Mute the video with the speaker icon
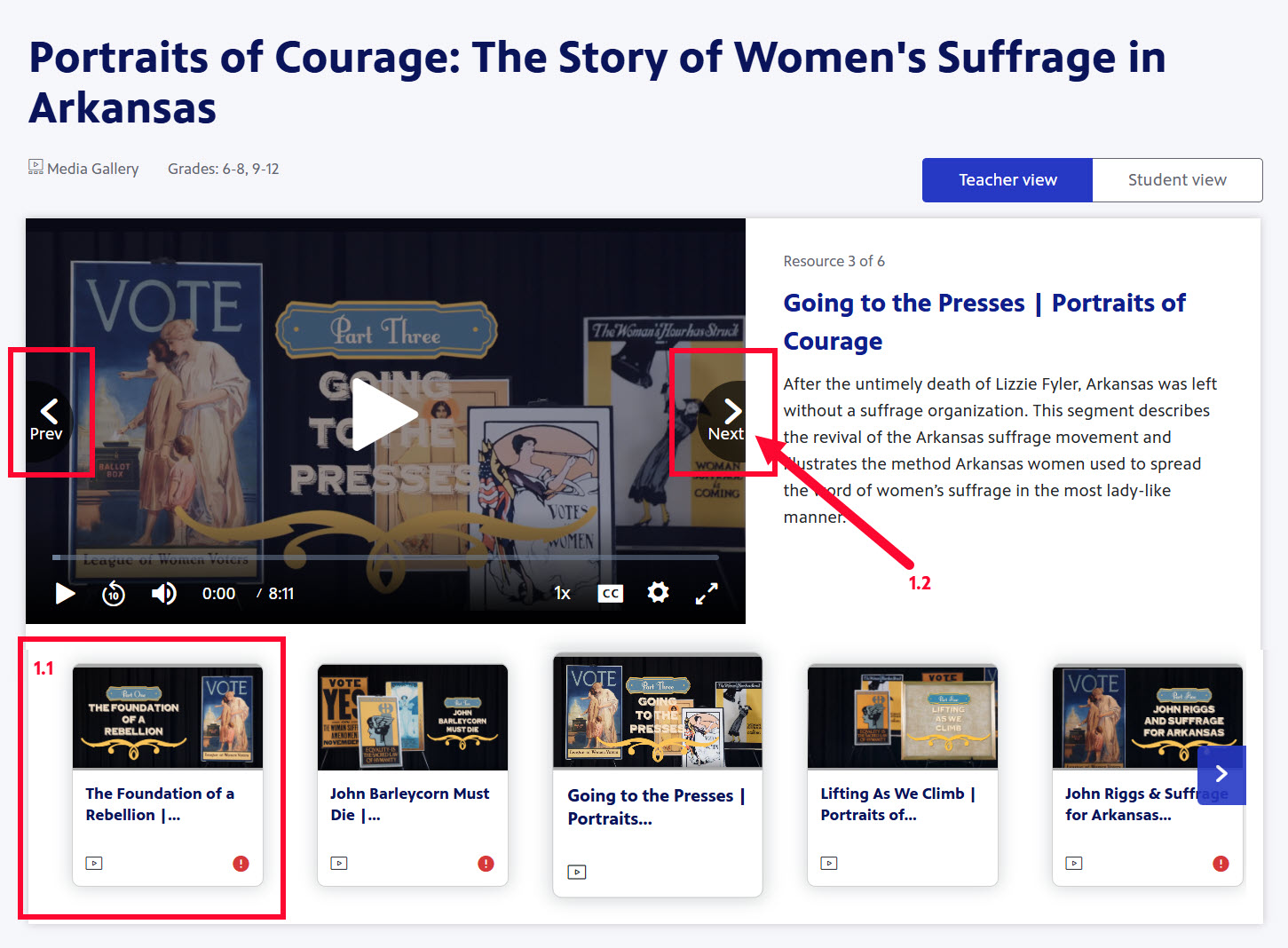The height and width of the screenshot is (948, 1288). coord(164,593)
